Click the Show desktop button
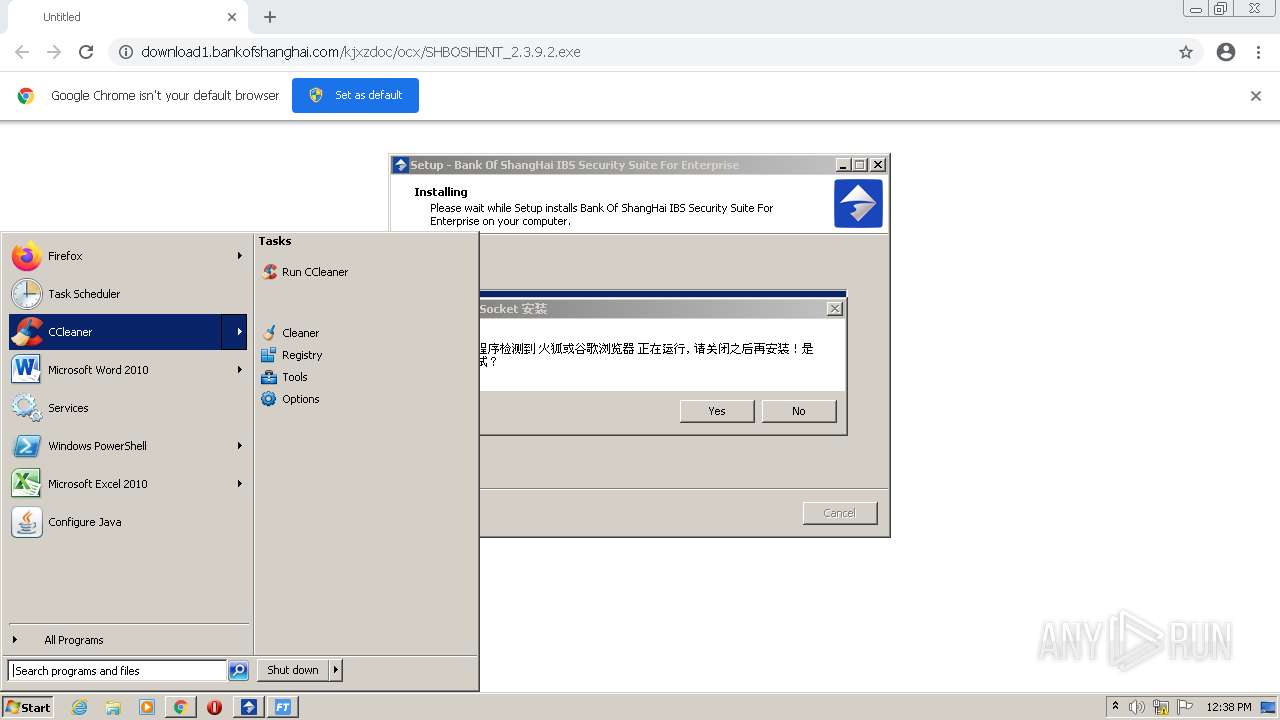 click(x=1269, y=707)
